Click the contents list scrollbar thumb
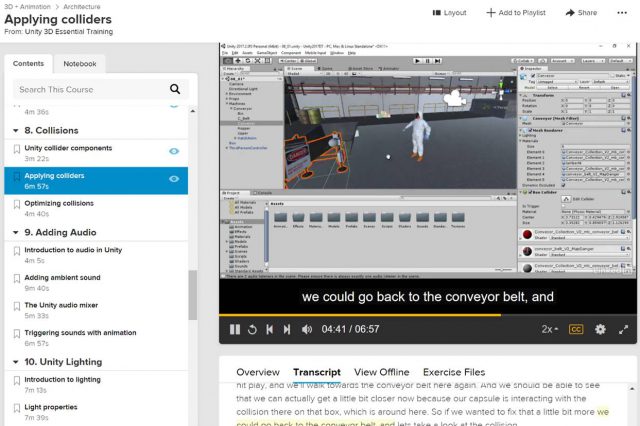 pyautogui.click(x=193, y=295)
